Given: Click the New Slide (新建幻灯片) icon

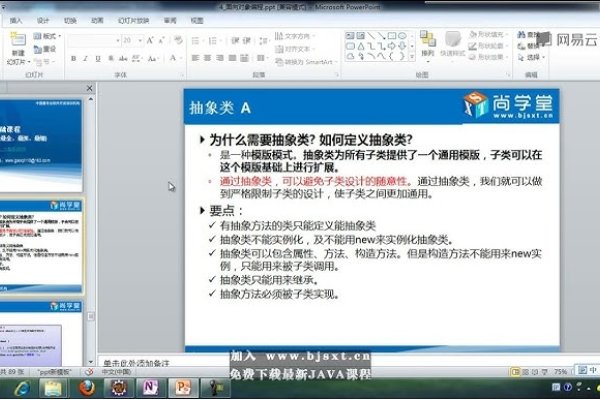Looking at the screenshot, I should pyautogui.click(x=18, y=39).
